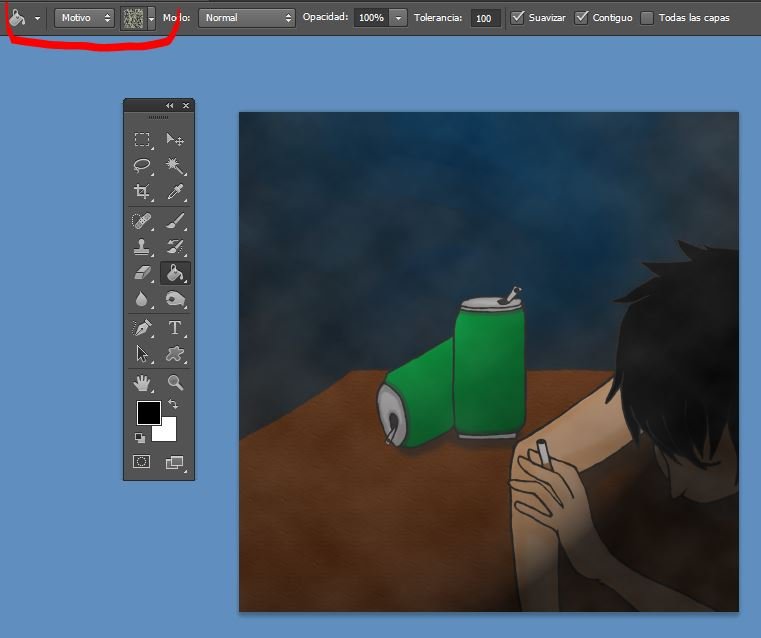
Task: Select the Eyedropper tool
Action: pyautogui.click(x=175, y=192)
